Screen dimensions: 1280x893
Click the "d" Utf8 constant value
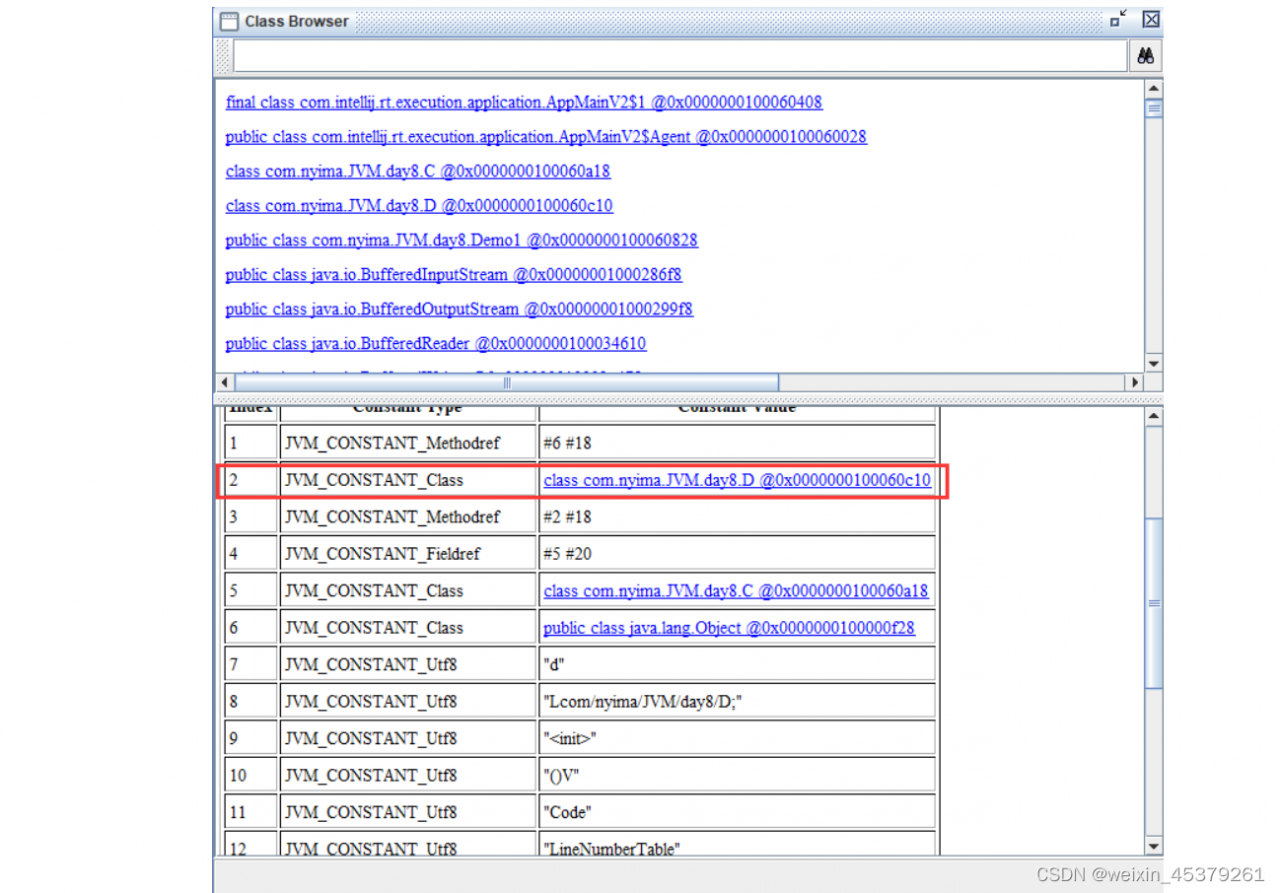738,665
